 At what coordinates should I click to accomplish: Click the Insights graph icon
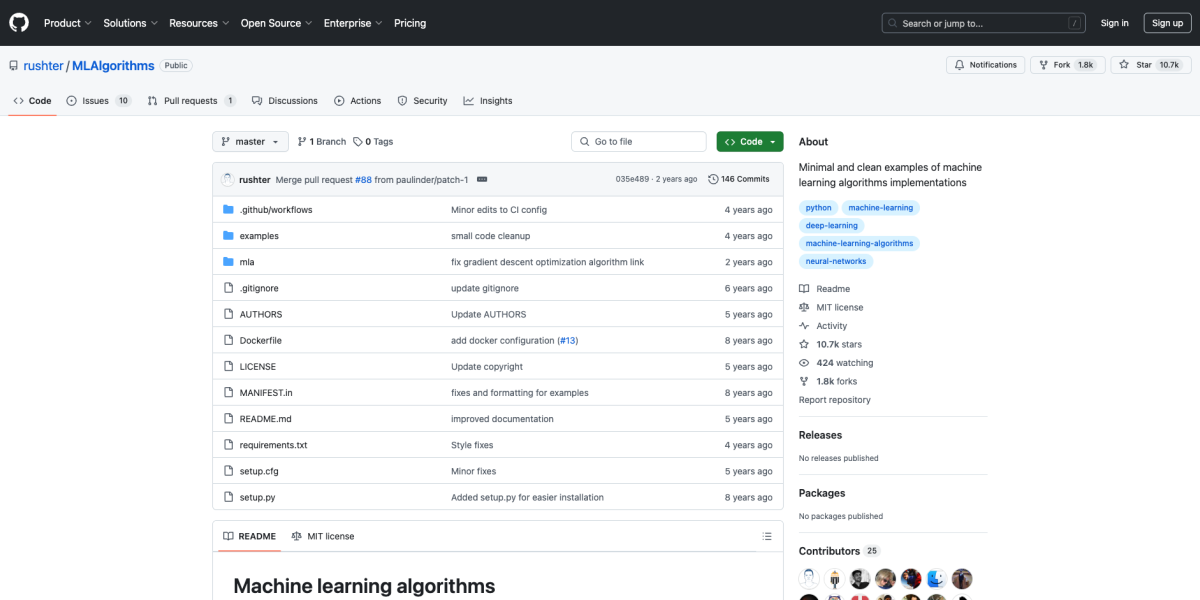click(x=467, y=100)
